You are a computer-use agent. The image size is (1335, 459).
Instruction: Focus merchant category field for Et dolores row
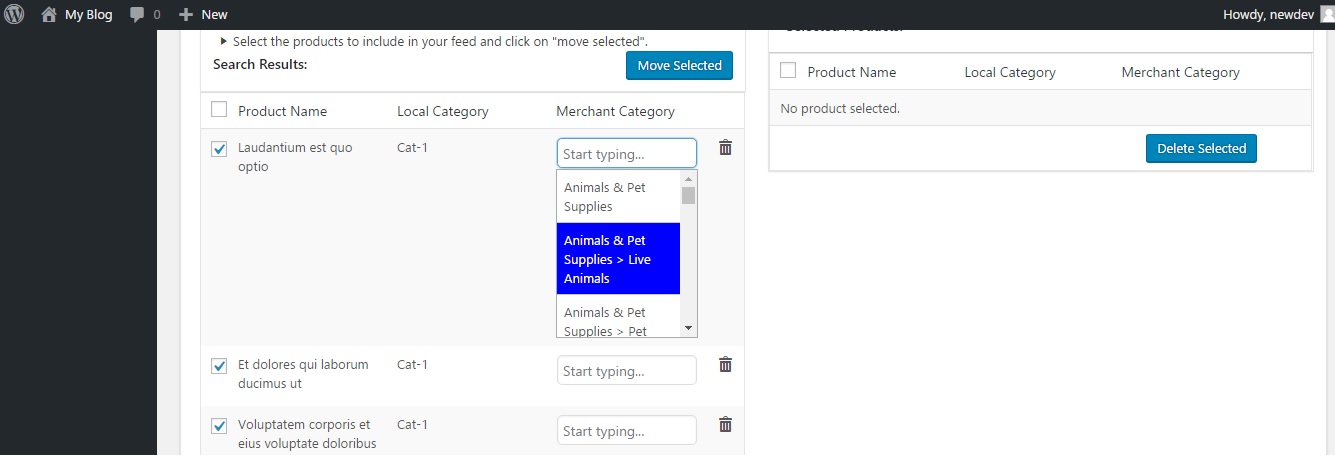[627, 371]
